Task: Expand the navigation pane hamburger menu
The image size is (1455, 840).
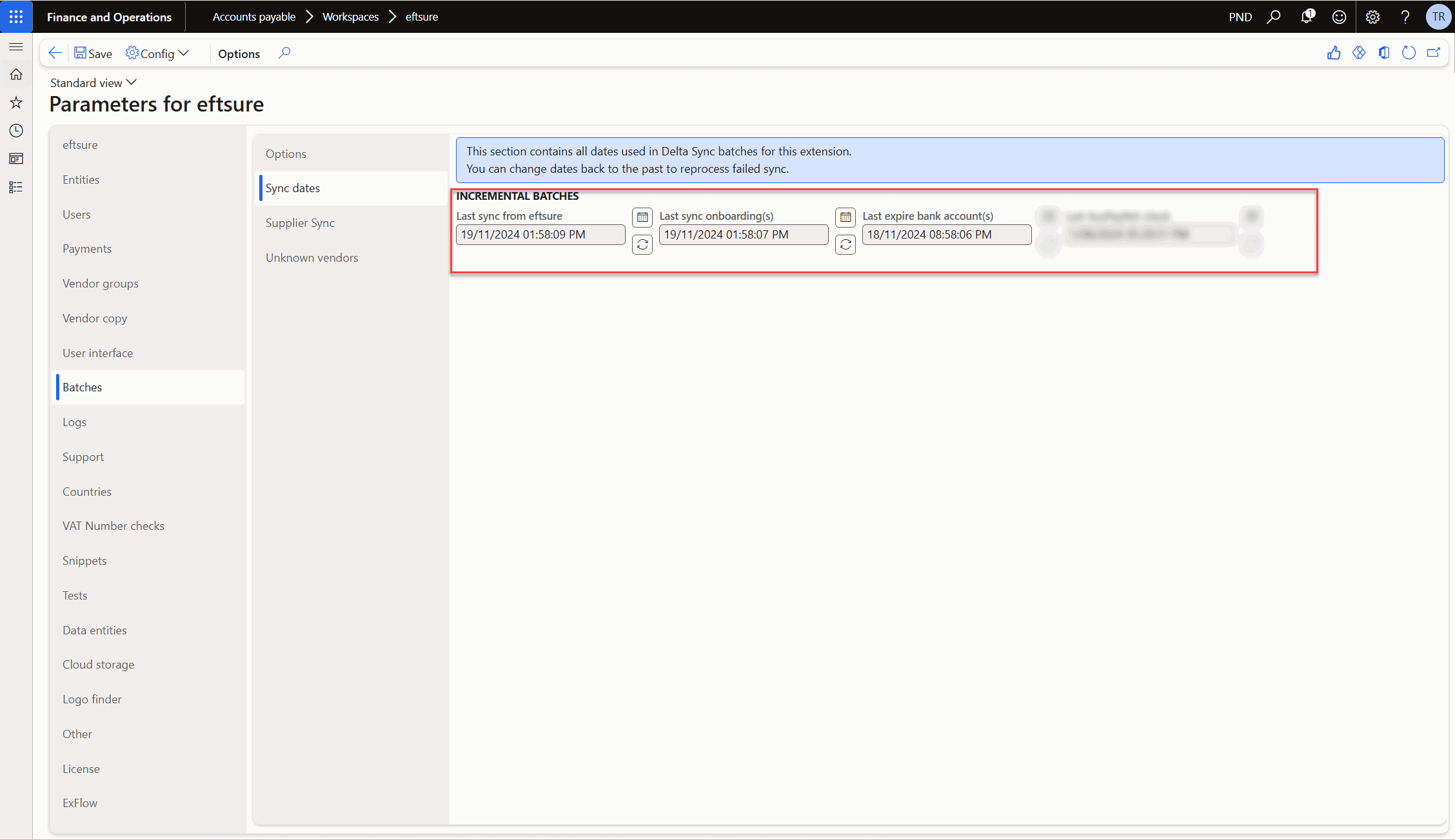Action: [16, 47]
